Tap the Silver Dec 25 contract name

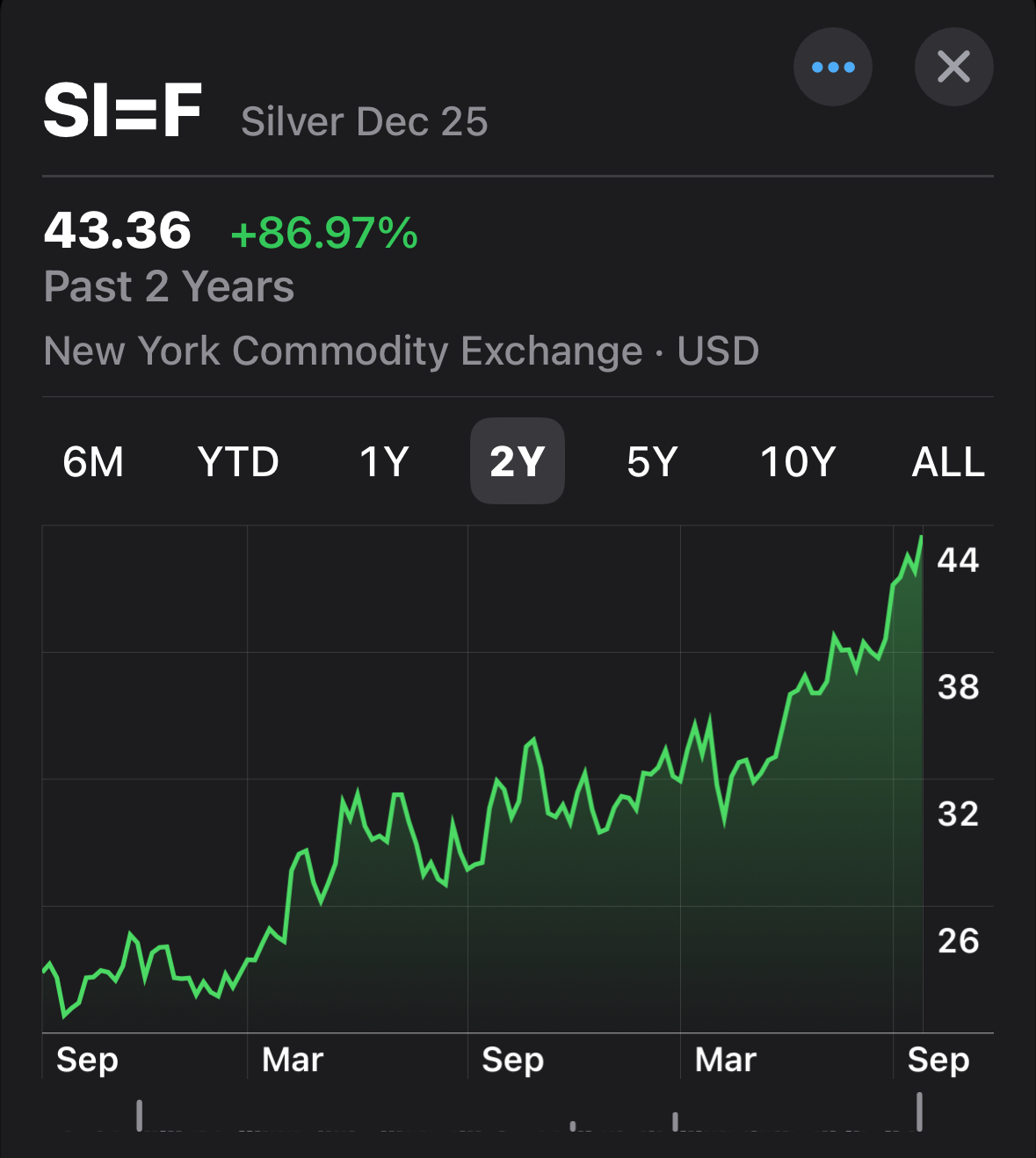coord(364,122)
